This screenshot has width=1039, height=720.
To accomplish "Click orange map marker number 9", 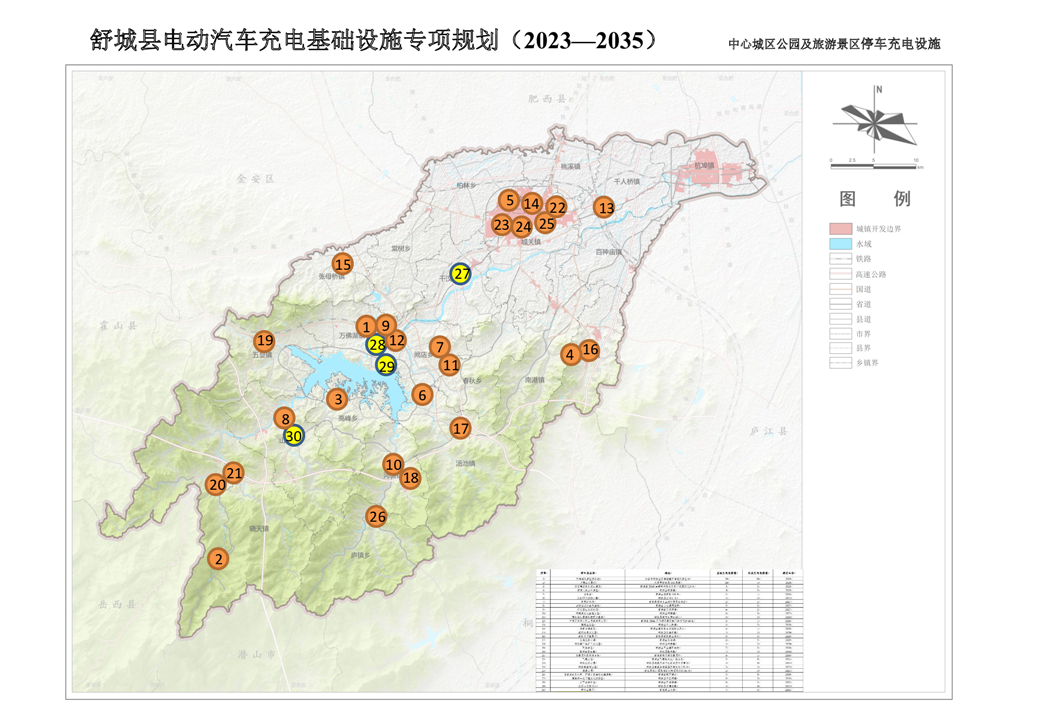I will tap(386, 325).
